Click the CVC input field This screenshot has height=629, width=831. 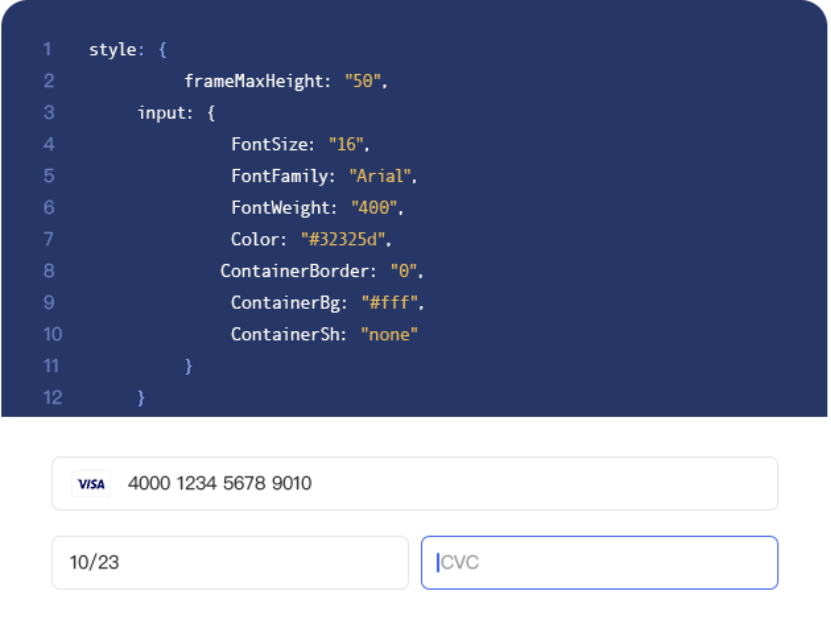[600, 562]
